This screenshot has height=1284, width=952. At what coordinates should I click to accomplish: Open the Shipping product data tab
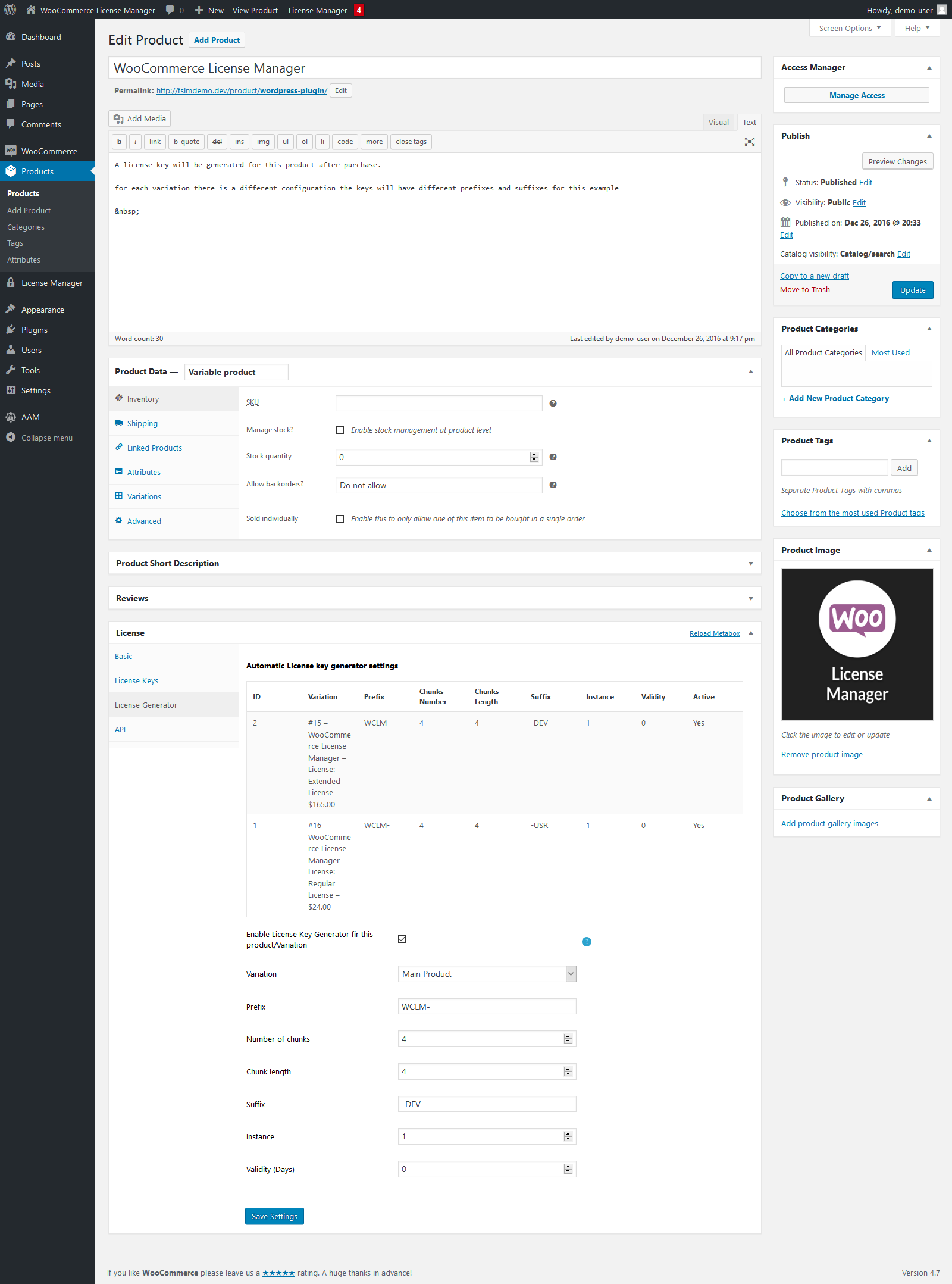coord(174,423)
